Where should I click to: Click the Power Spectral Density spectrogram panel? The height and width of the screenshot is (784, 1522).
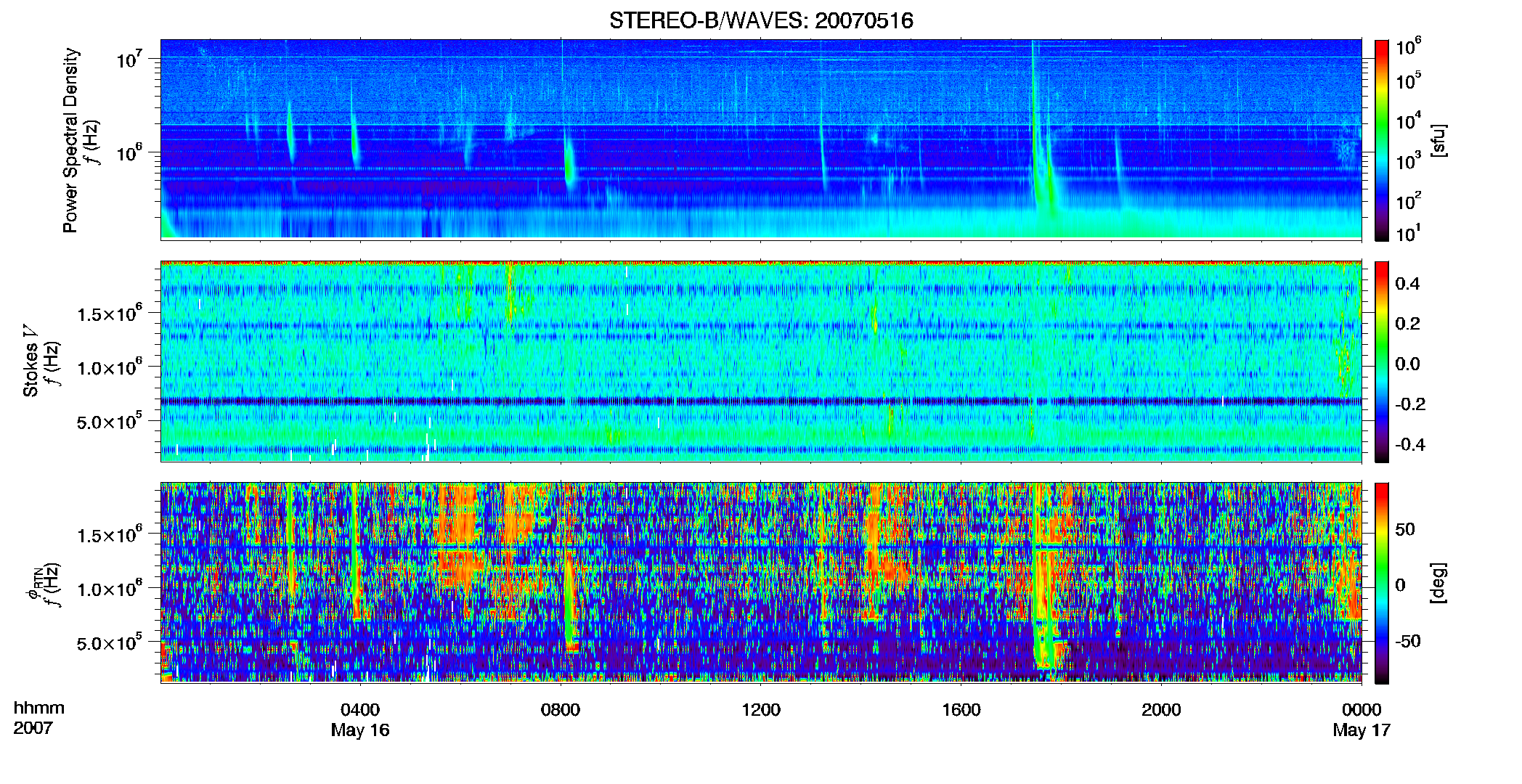pos(761,139)
